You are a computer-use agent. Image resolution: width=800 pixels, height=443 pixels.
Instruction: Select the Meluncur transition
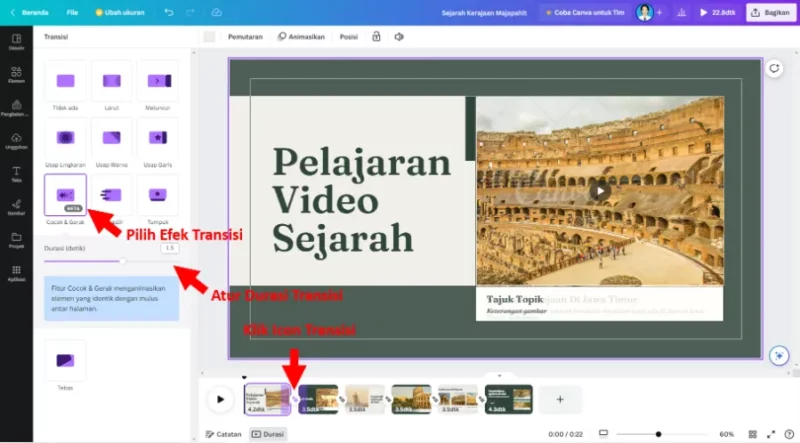click(158, 81)
